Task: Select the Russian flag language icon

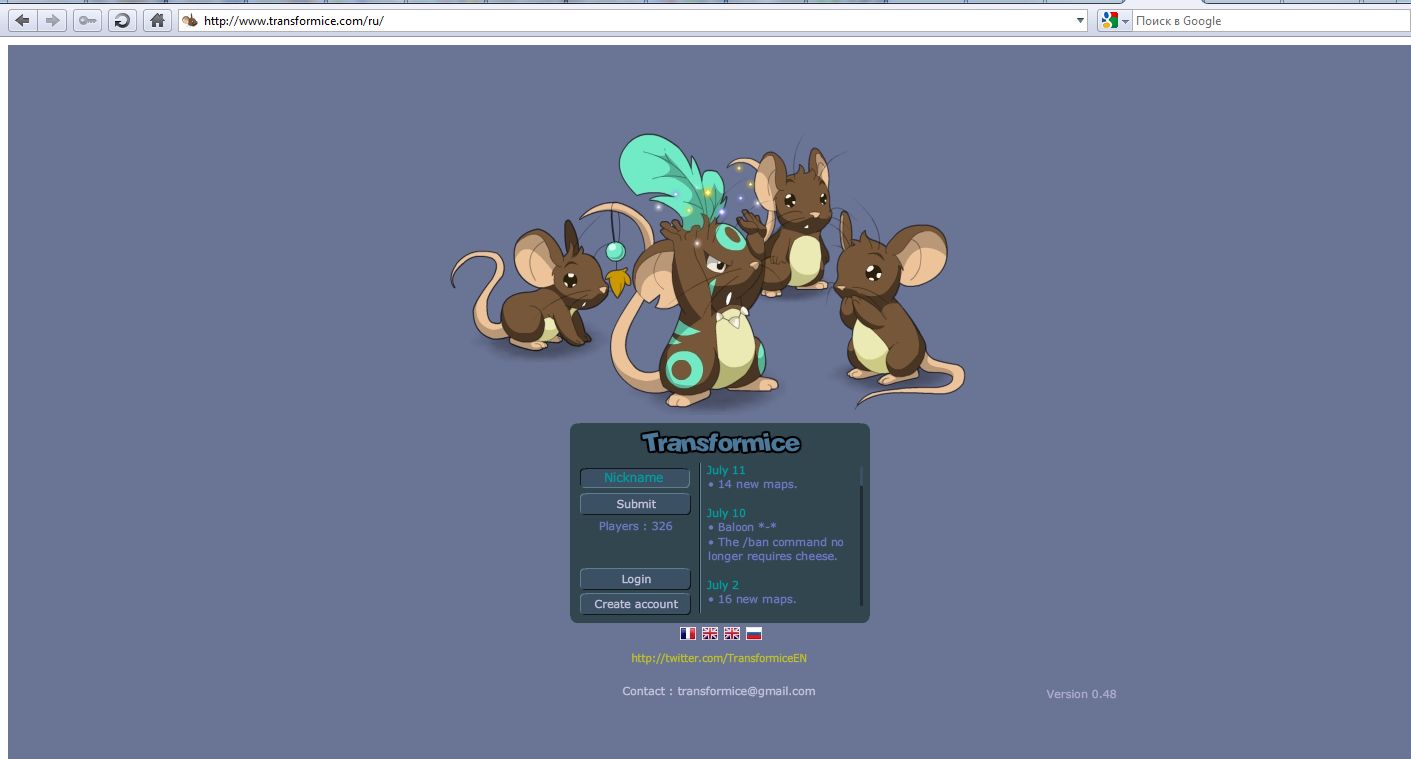Action: (754, 633)
